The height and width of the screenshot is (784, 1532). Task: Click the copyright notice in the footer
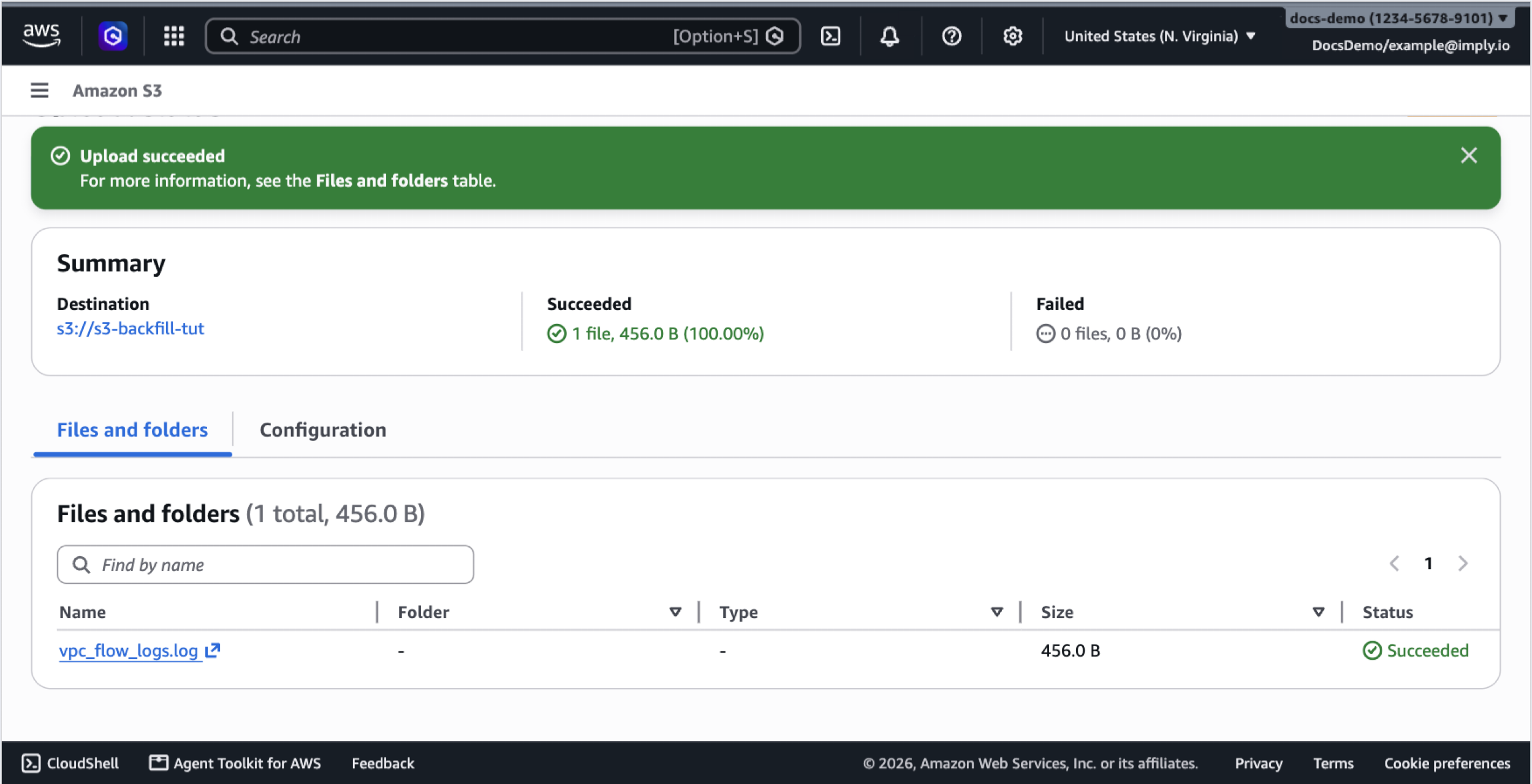point(1030,763)
